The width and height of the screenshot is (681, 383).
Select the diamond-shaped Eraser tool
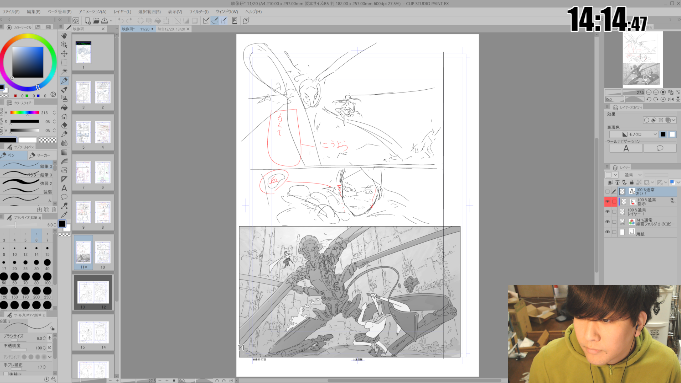(64, 125)
